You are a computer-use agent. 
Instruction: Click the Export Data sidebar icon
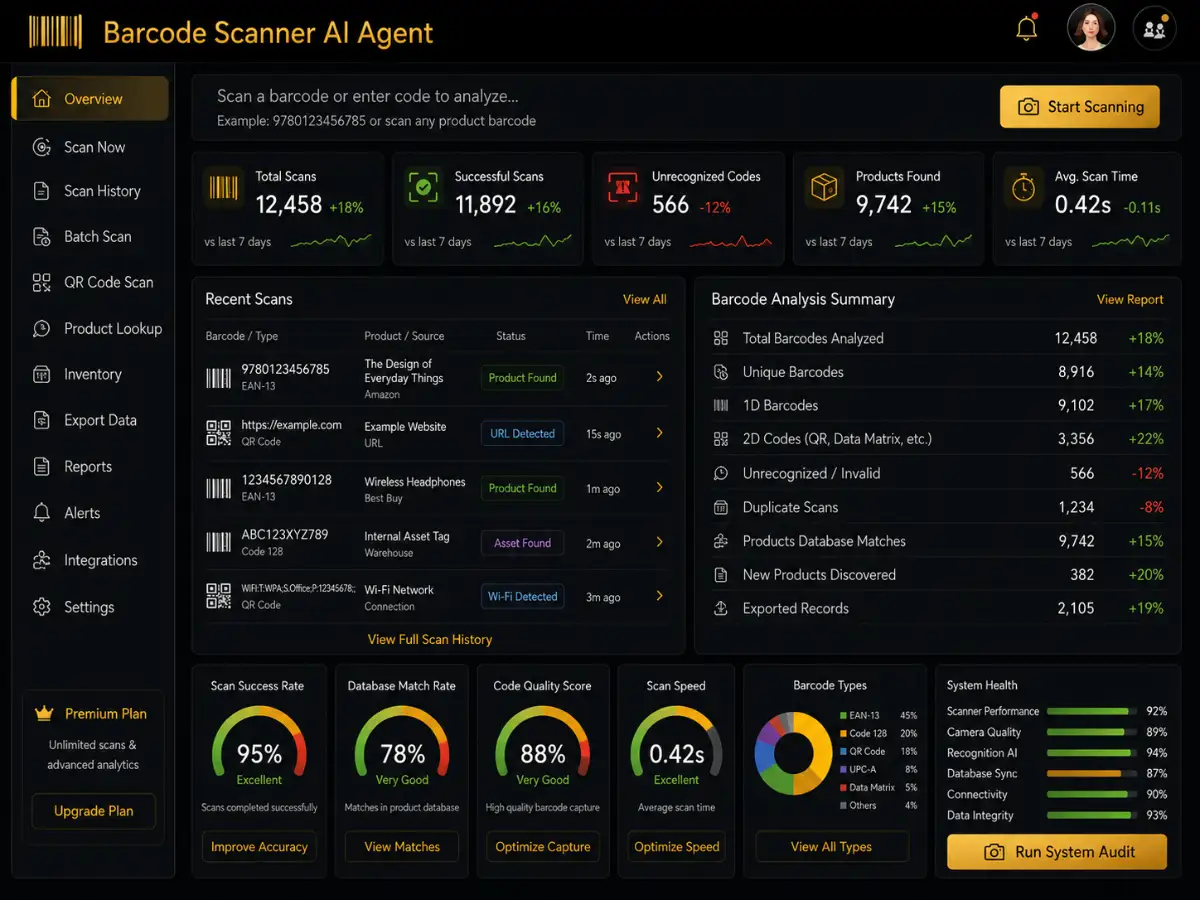pyautogui.click(x=41, y=420)
